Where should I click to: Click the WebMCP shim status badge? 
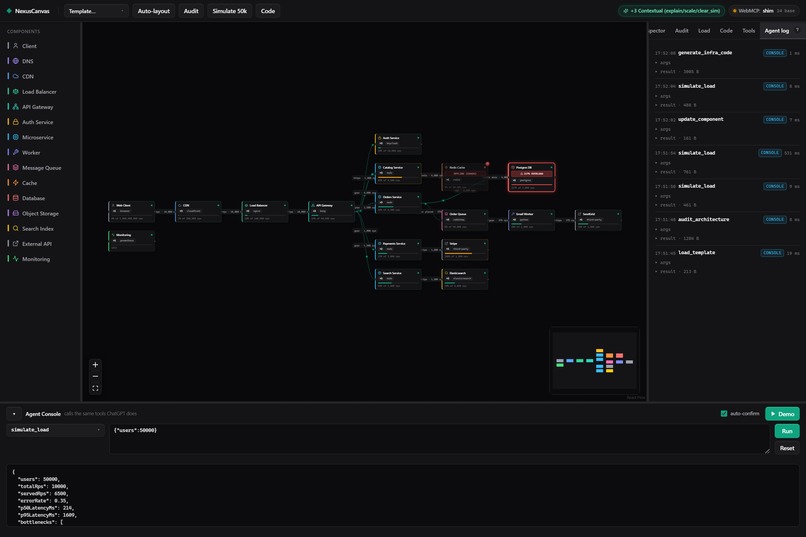pyautogui.click(x=763, y=11)
